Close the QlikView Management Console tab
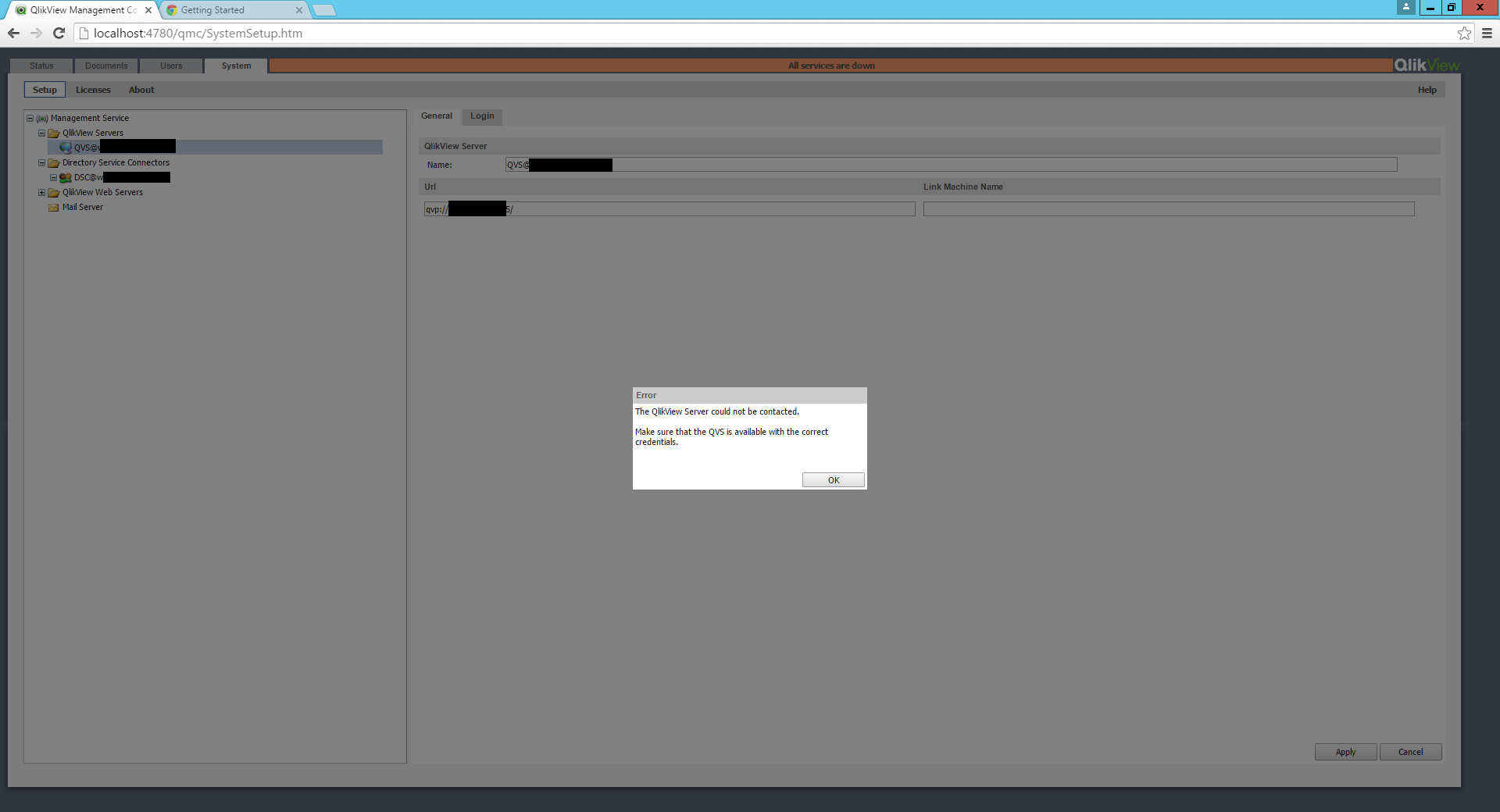This screenshot has width=1500, height=812. click(148, 10)
